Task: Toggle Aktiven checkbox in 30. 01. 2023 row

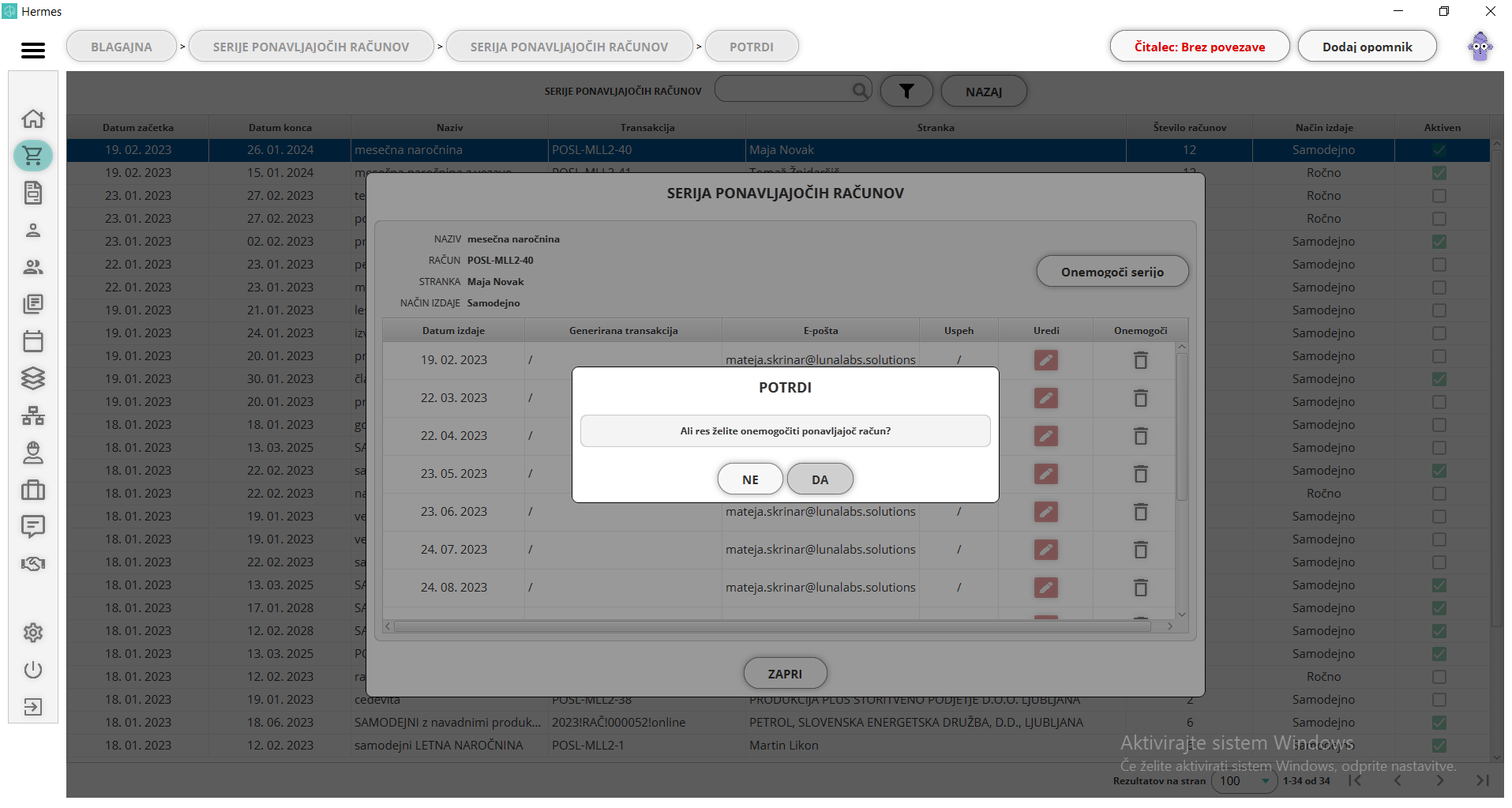Action: click(1439, 379)
